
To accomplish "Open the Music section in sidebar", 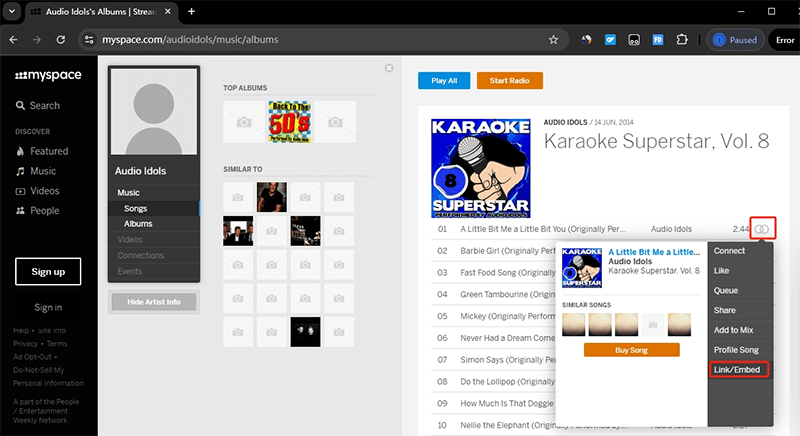I will 36,171.
